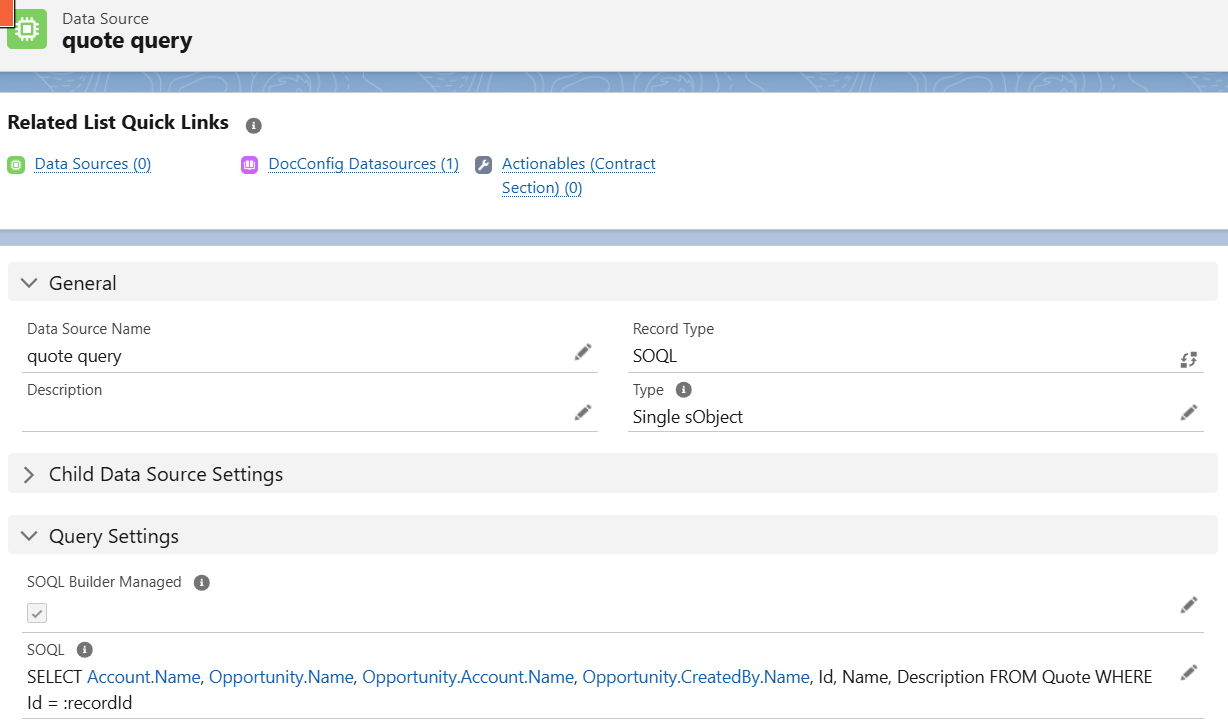
Task: Collapse the General section
Action: (x=28, y=283)
